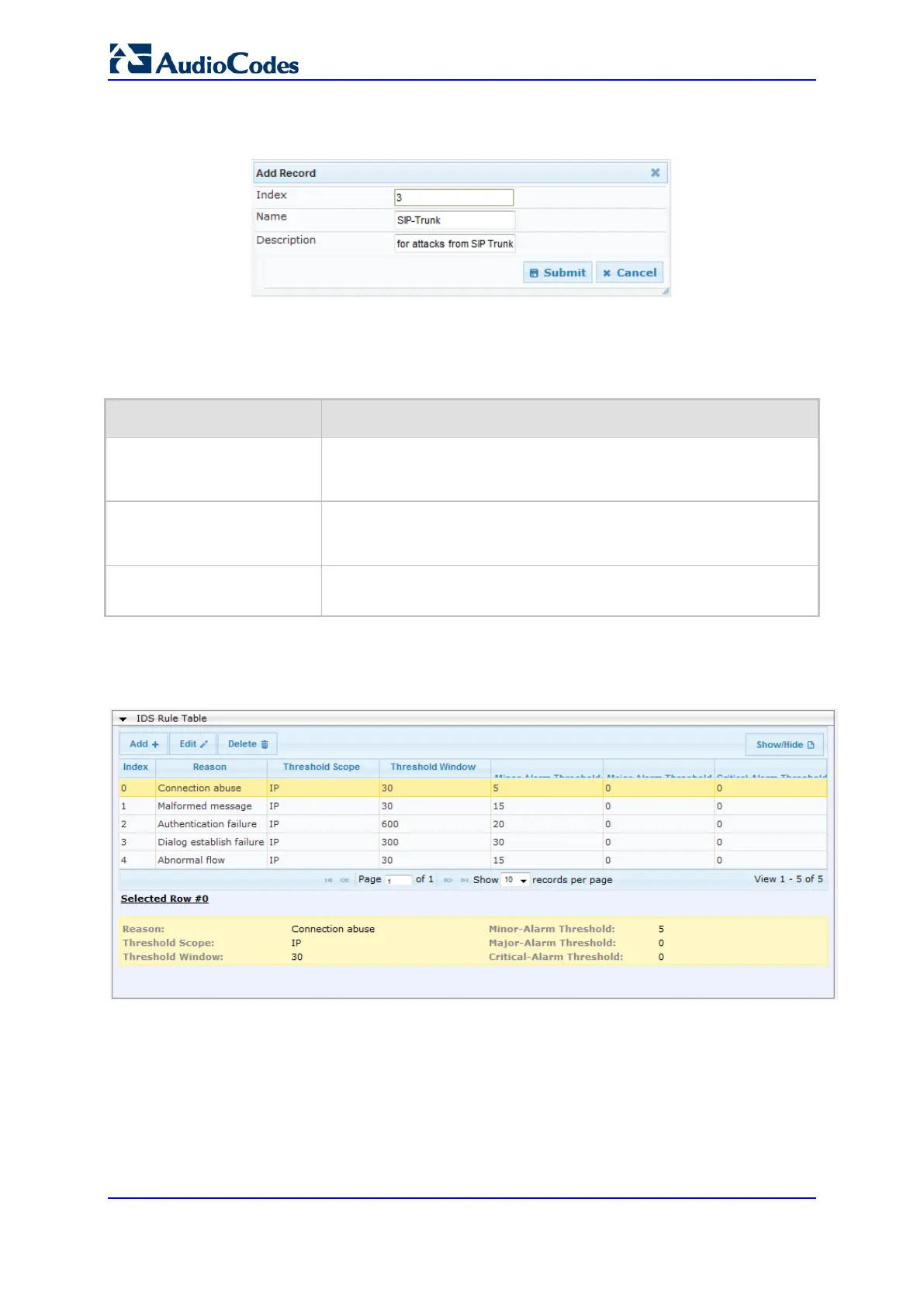Cancel the Add Record dialog

coord(629,272)
